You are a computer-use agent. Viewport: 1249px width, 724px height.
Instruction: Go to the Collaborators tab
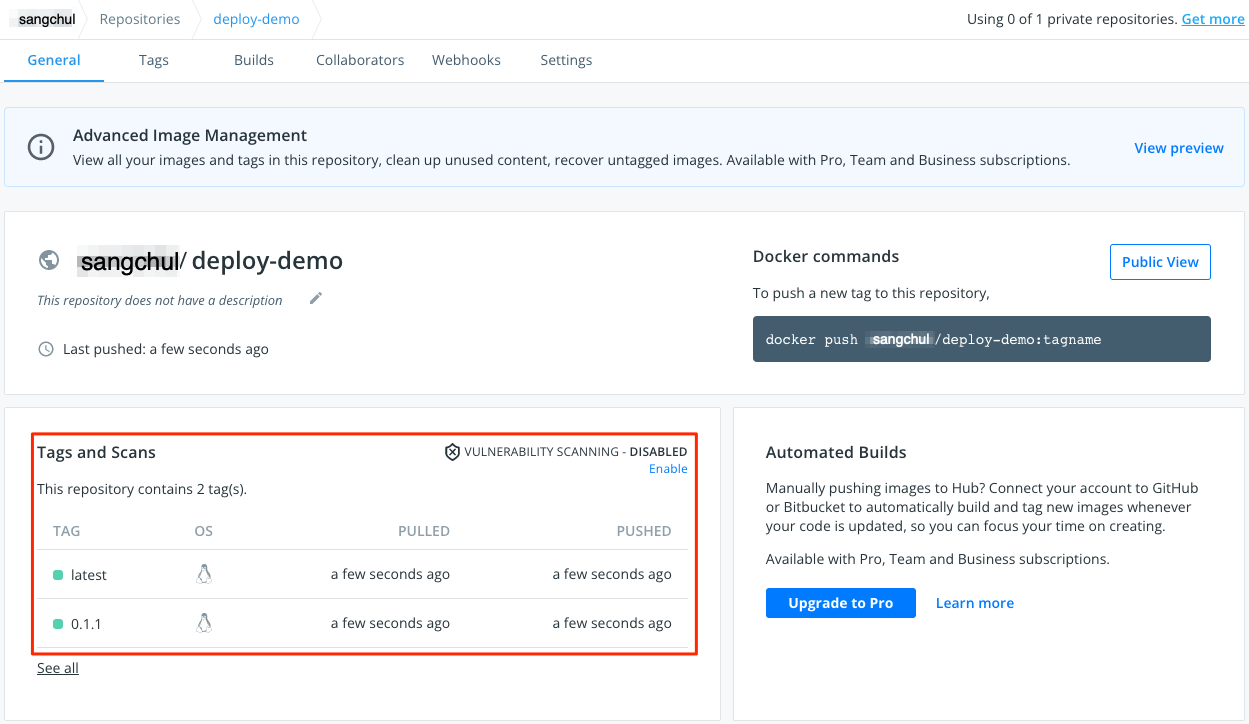pyautogui.click(x=360, y=60)
